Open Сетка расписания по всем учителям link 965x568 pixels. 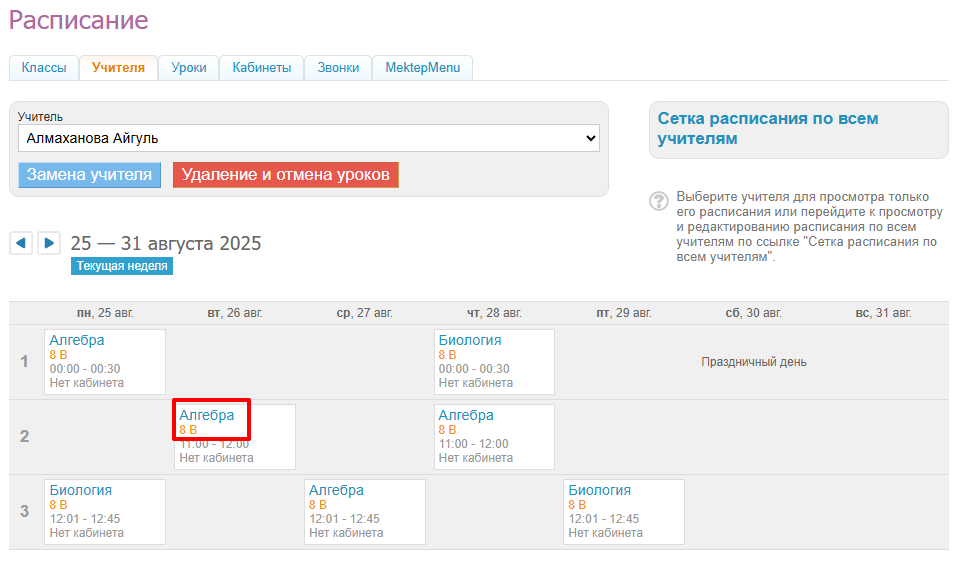pyautogui.click(x=767, y=128)
